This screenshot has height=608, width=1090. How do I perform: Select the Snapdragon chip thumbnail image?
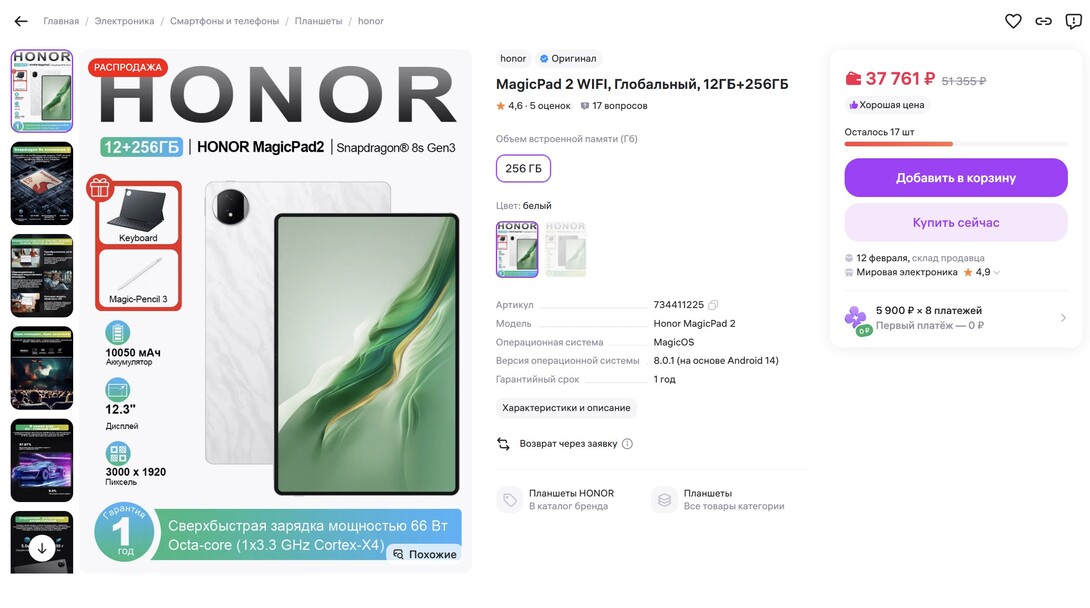42,183
